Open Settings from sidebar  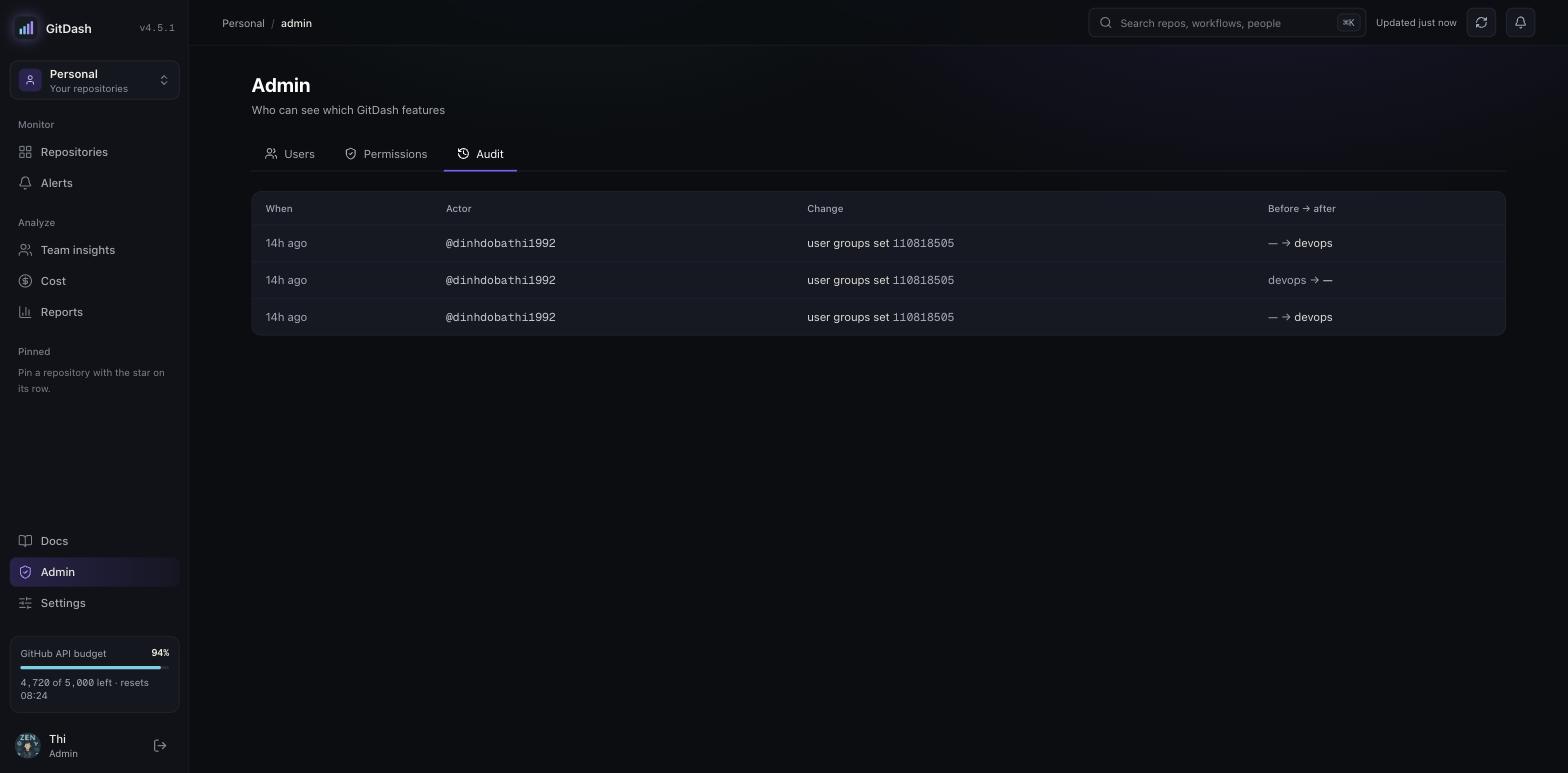[x=95, y=603]
